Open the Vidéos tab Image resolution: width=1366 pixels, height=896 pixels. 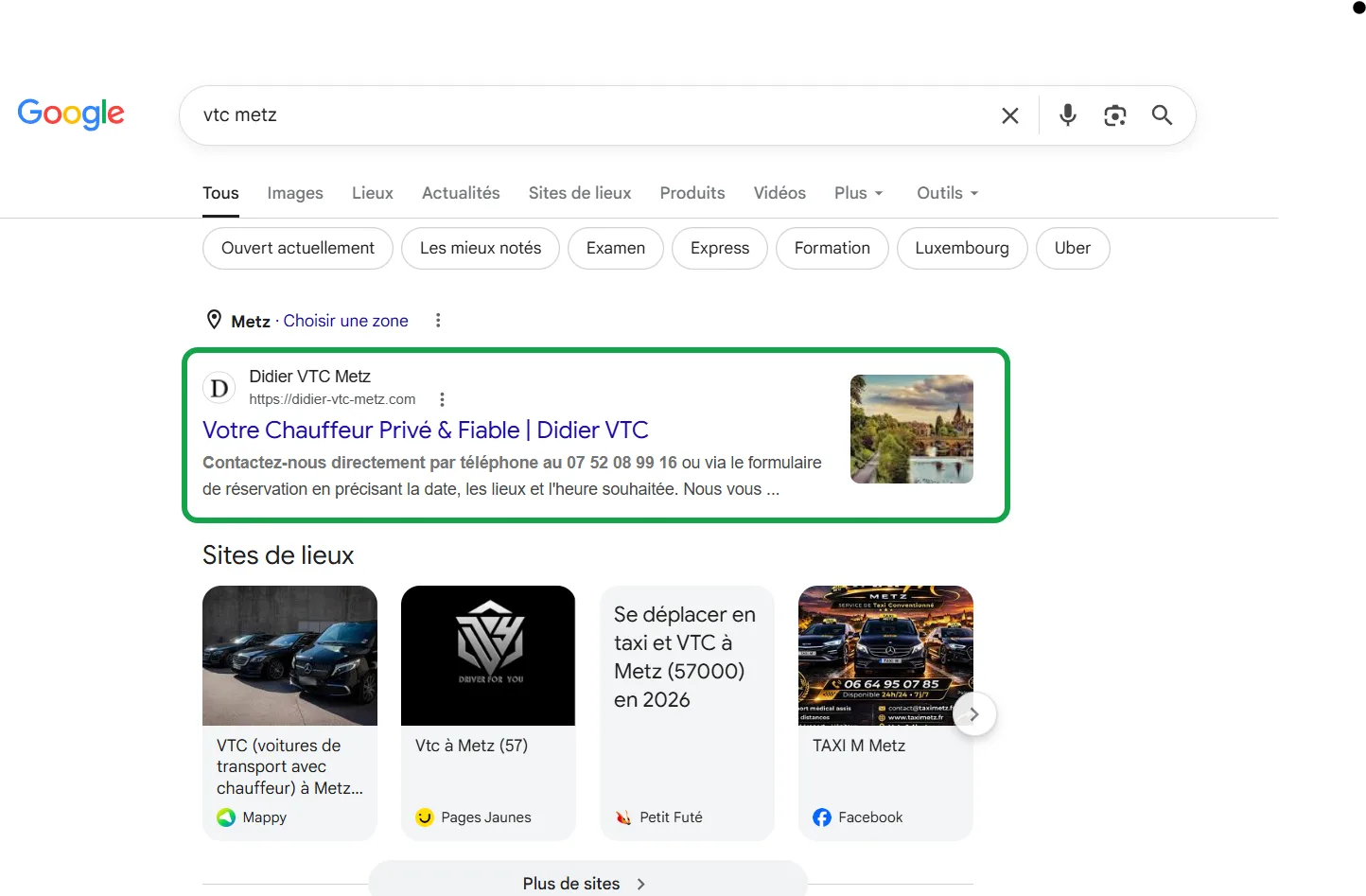(779, 193)
